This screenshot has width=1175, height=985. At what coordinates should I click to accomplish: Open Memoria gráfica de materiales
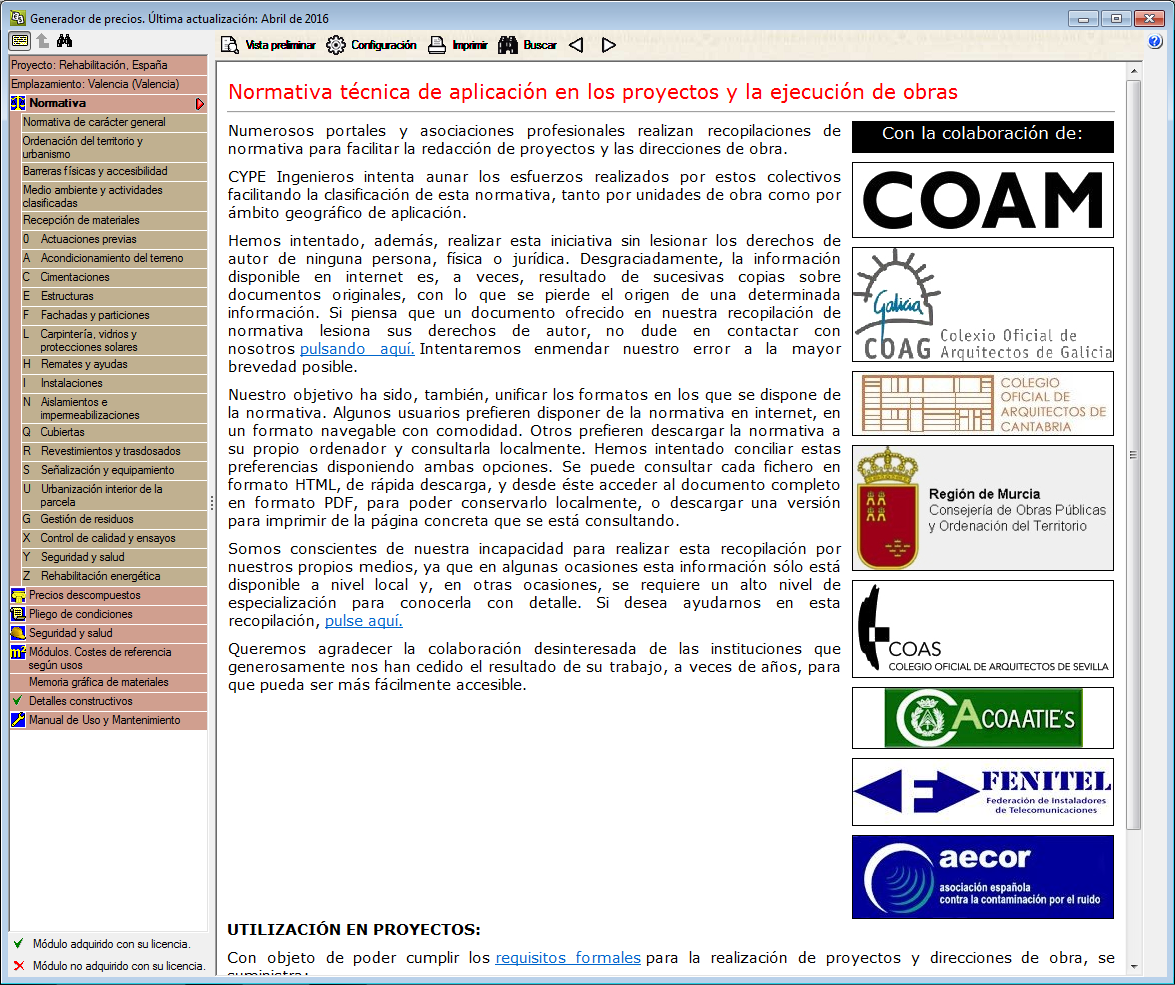click(x=109, y=682)
